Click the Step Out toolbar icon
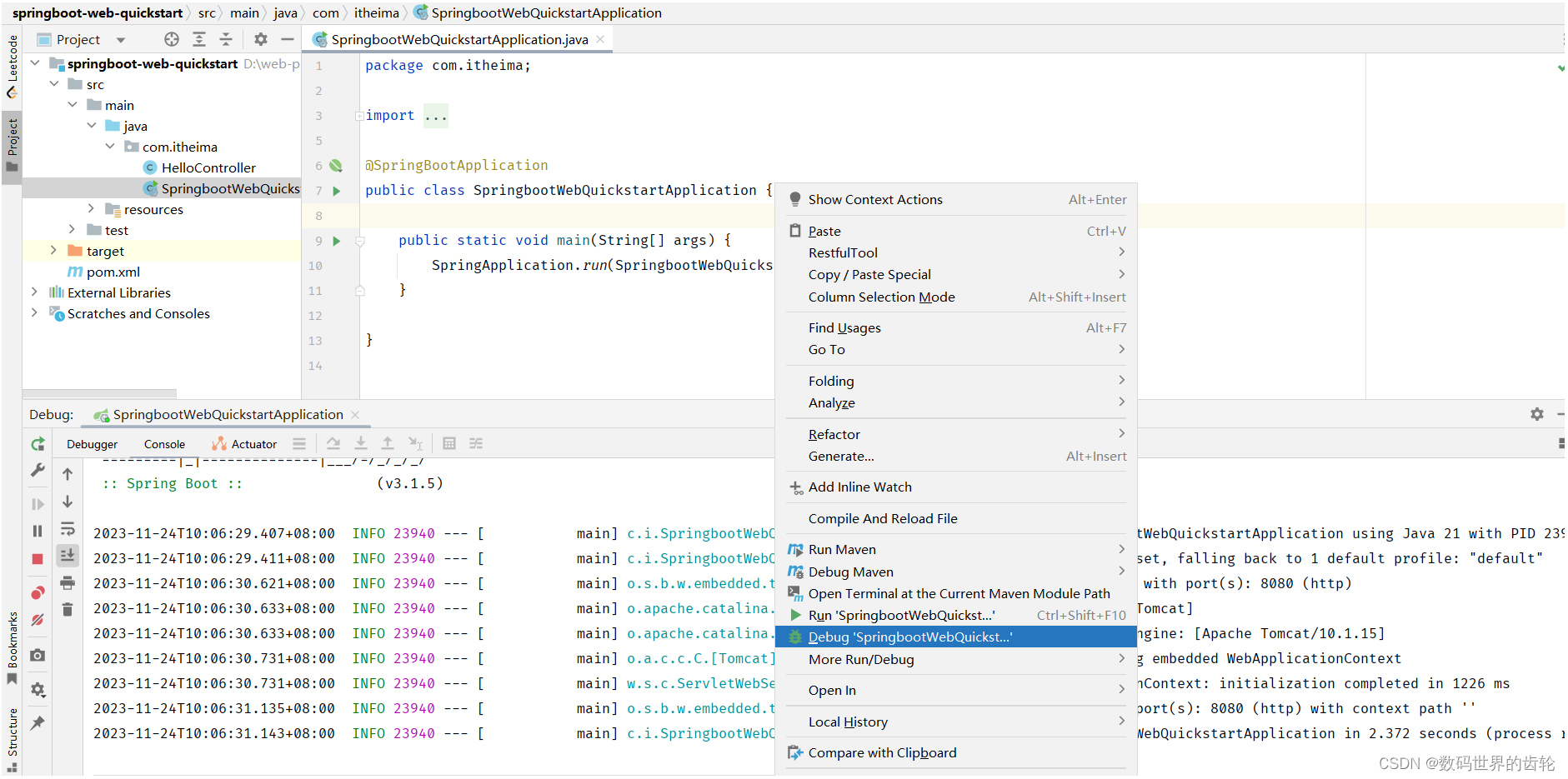This screenshot has width=1568, height=779. pos(388,443)
